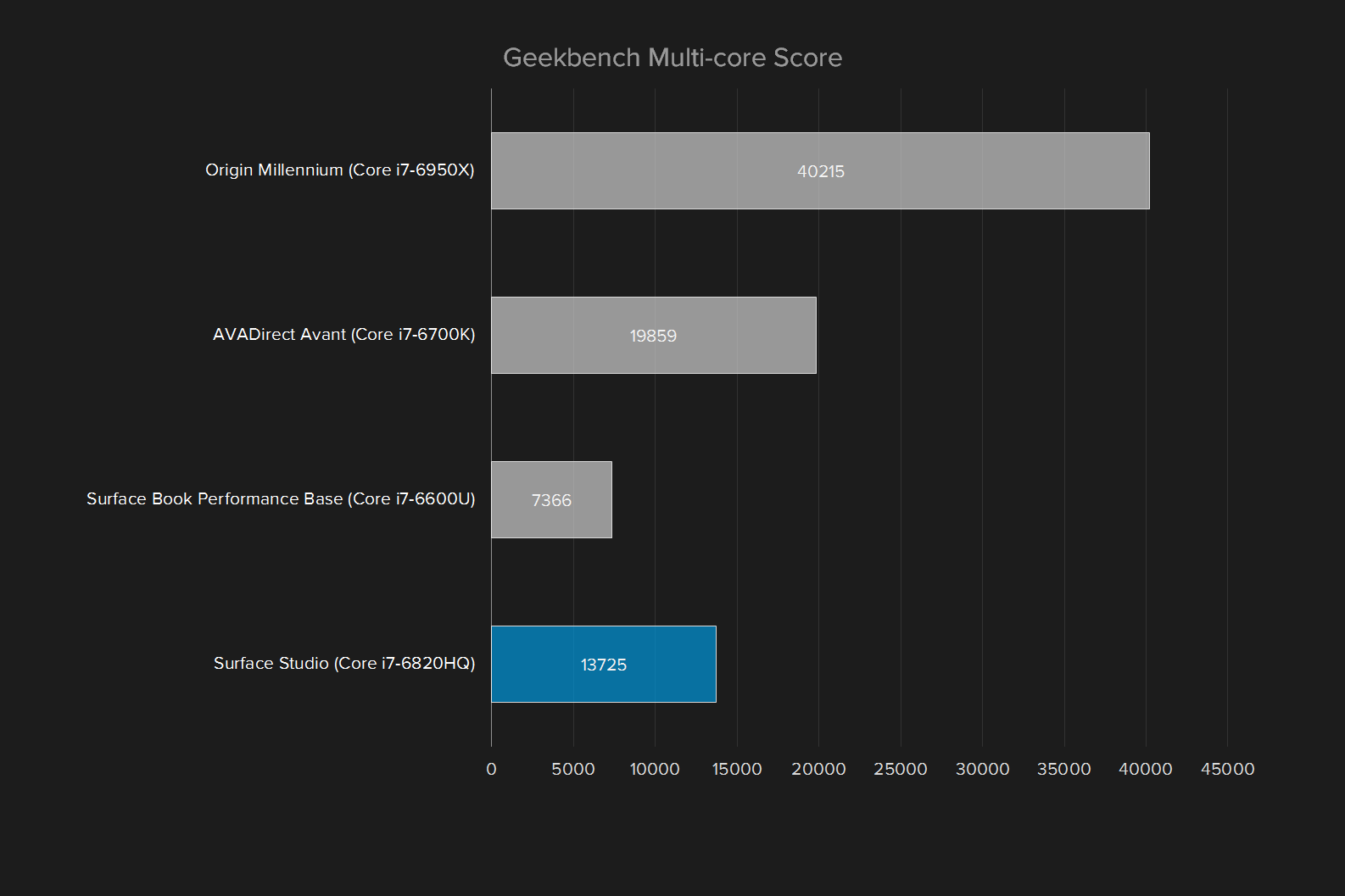Click the 35000 axis label
Screen dimensions: 1345x896
(x=1064, y=769)
